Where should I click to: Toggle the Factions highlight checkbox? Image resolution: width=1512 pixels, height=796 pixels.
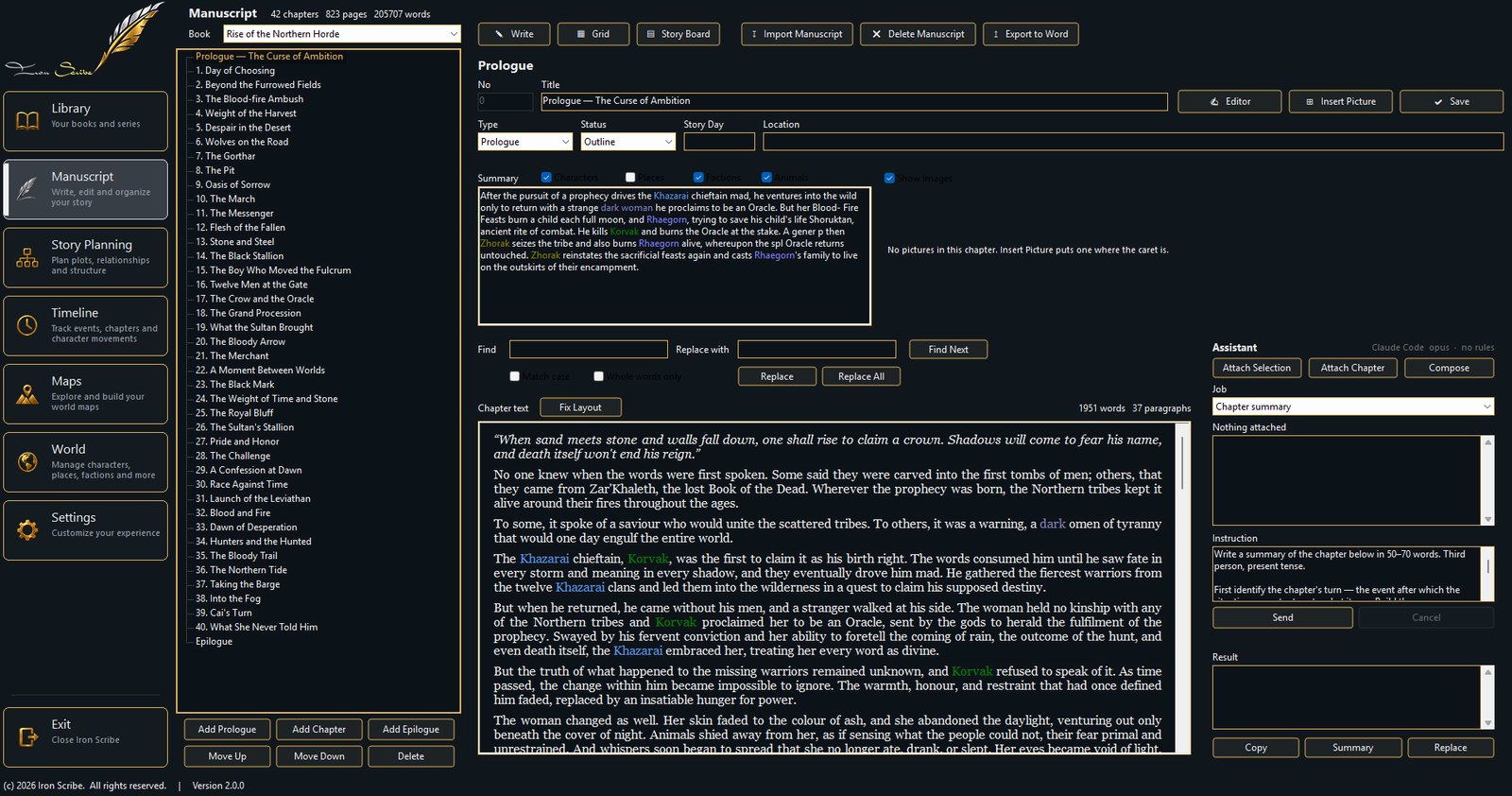tap(698, 177)
